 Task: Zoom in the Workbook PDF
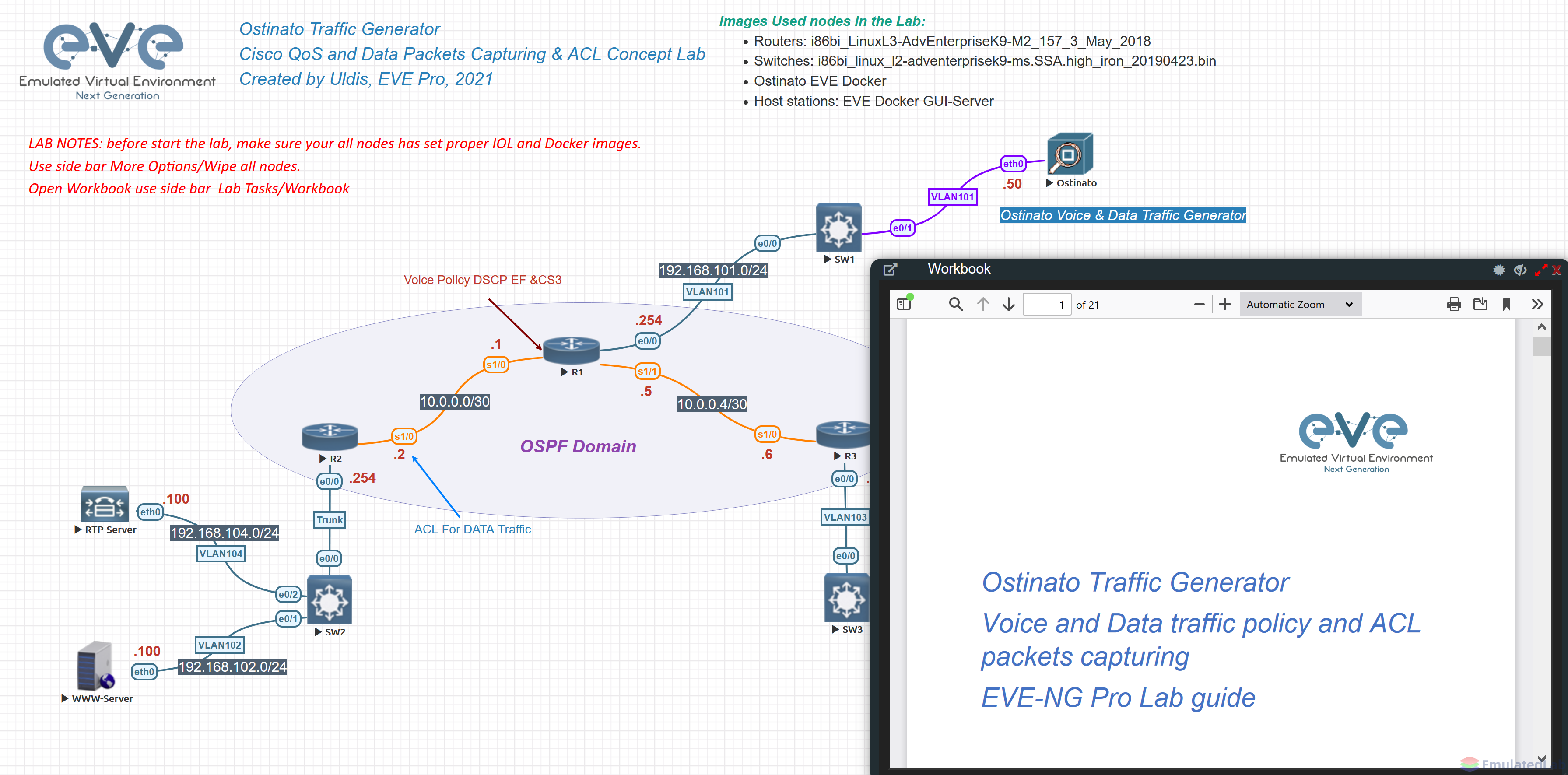pos(1225,304)
